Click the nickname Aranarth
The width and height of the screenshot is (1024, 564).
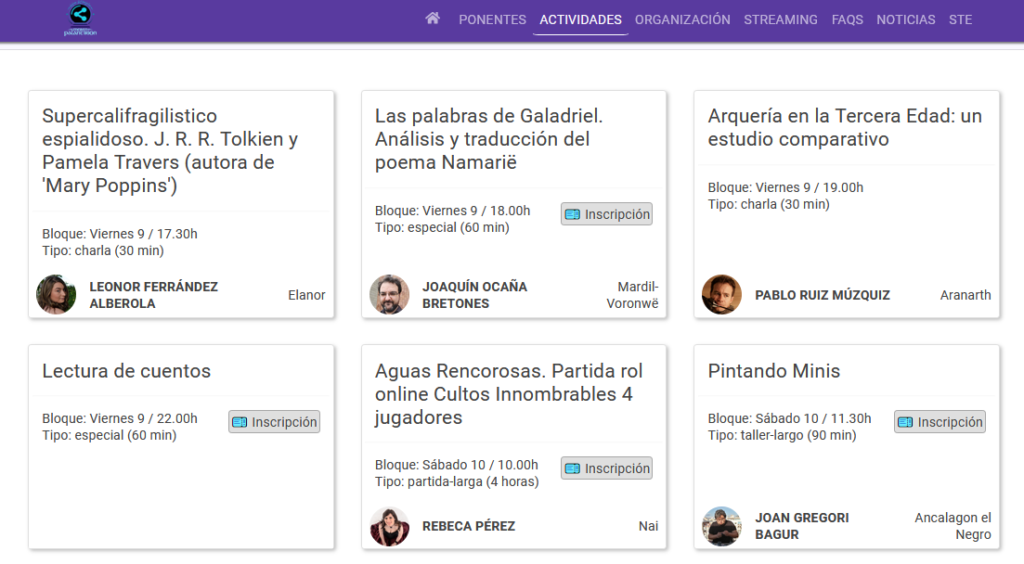965,295
